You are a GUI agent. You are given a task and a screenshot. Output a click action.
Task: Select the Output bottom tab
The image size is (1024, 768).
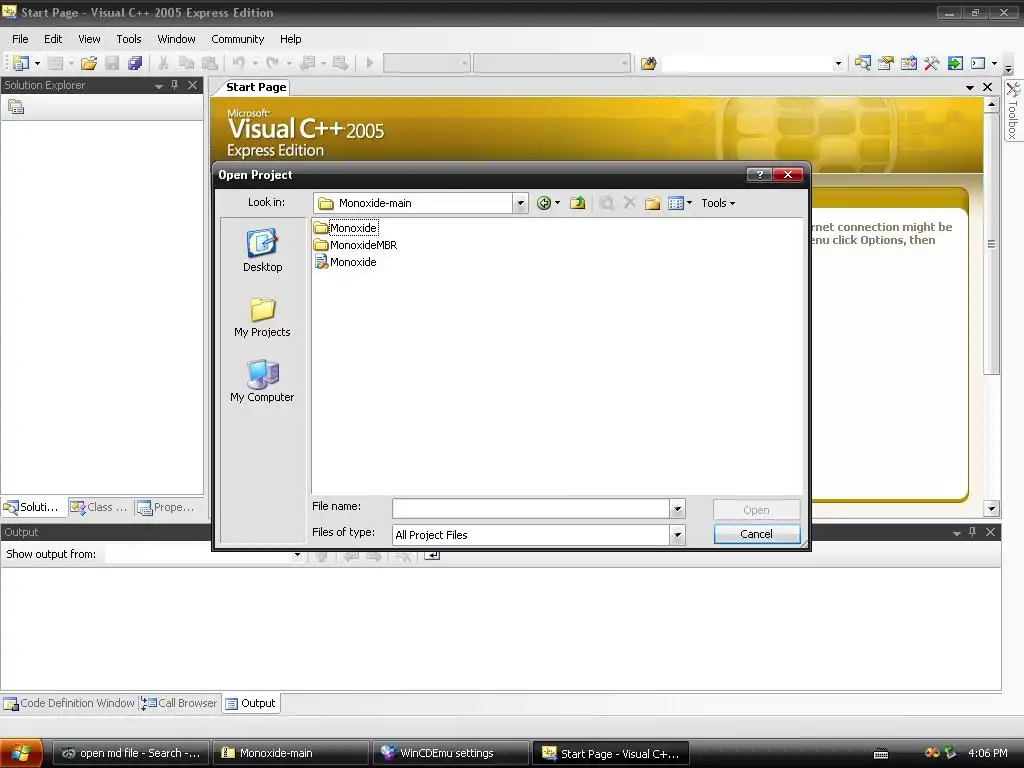(x=251, y=703)
